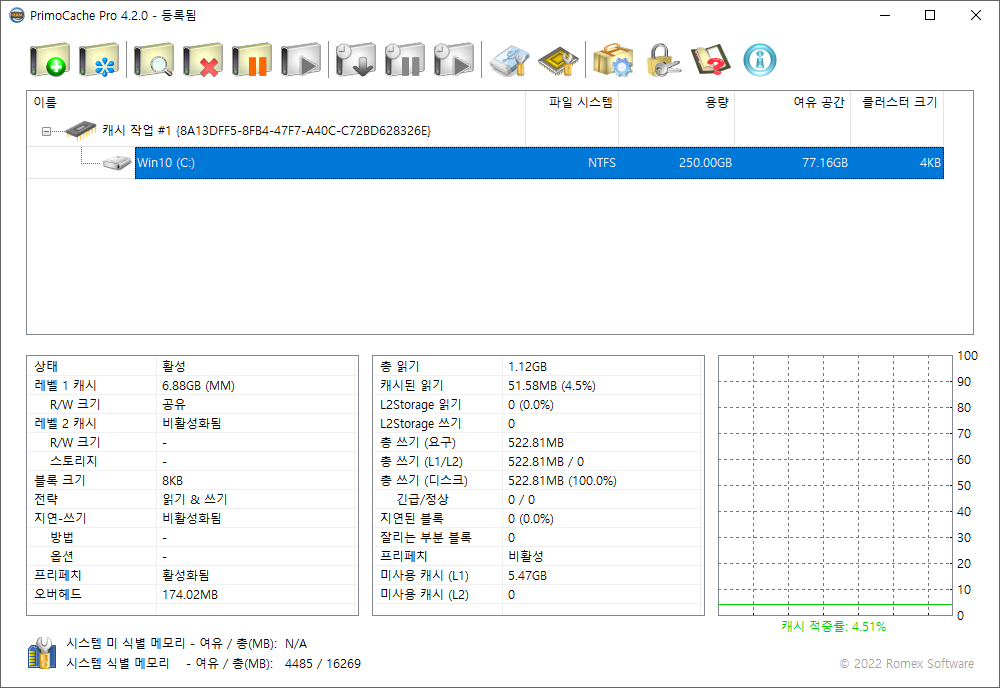
Task: Click the © 2022 Romex Software text
Action: point(906,664)
